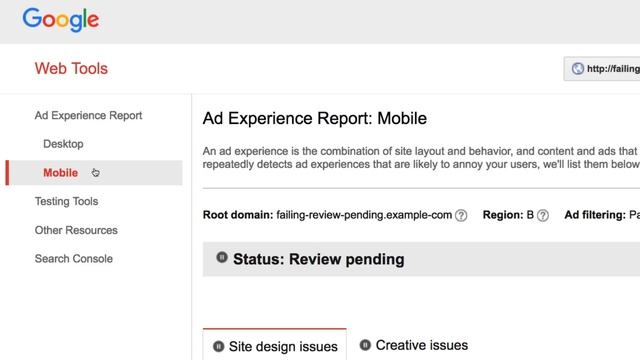Click the globe icon in site selector
The image size is (640, 360).
(x=578, y=69)
